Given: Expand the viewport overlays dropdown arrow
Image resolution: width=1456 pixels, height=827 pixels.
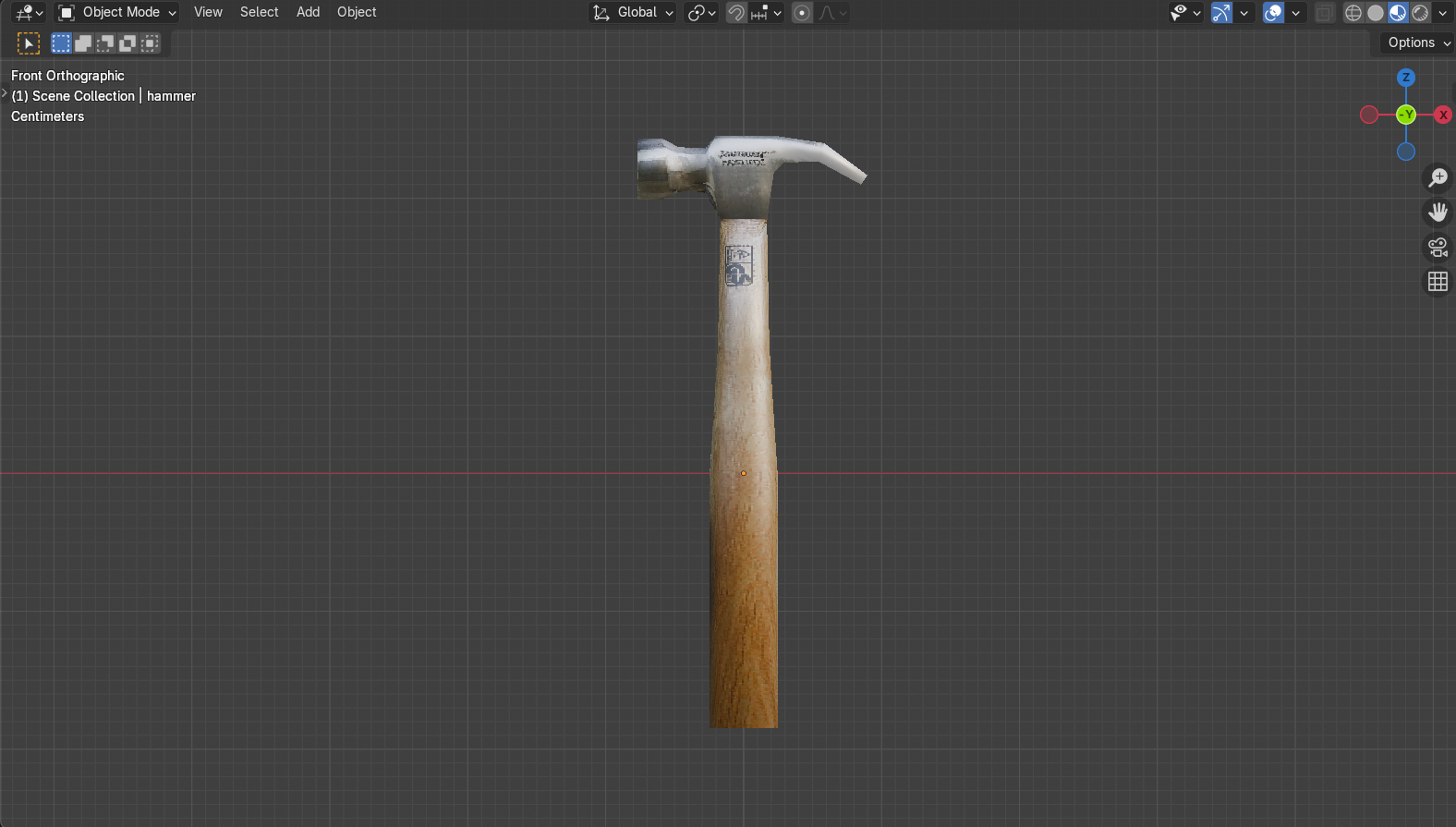Looking at the screenshot, I should (x=1295, y=12).
